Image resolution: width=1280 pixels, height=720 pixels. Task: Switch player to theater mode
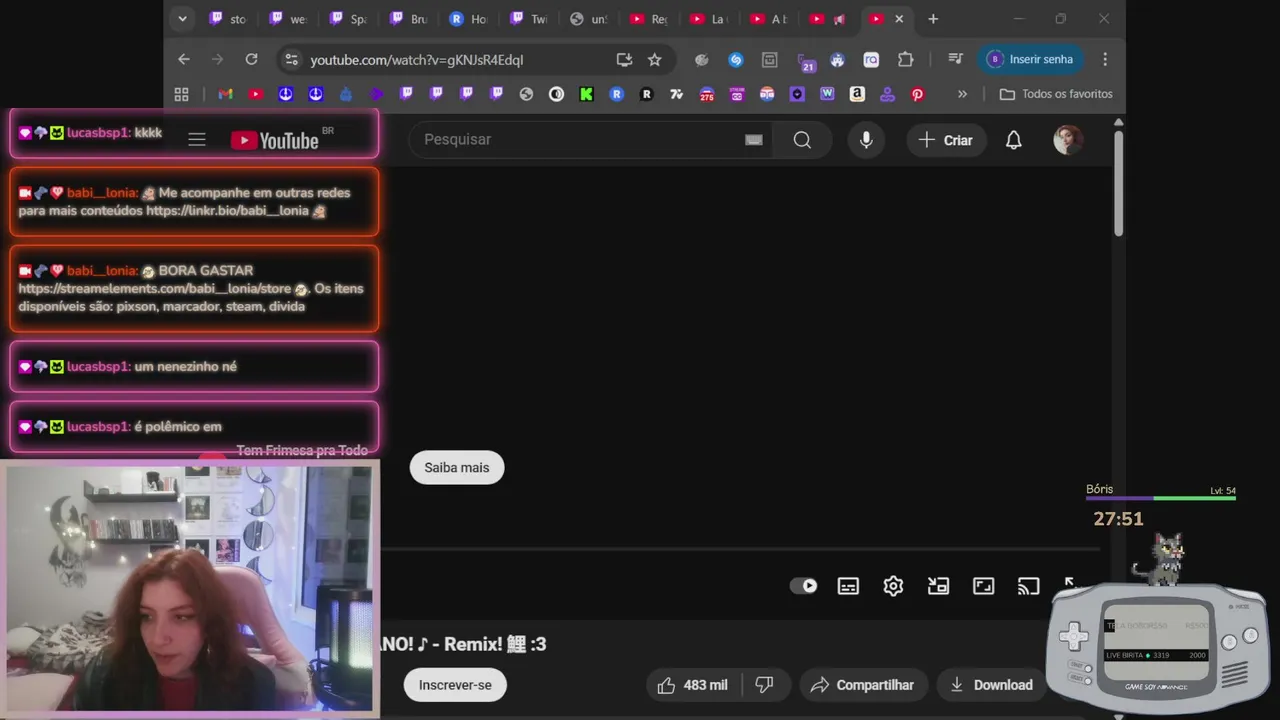[983, 586]
